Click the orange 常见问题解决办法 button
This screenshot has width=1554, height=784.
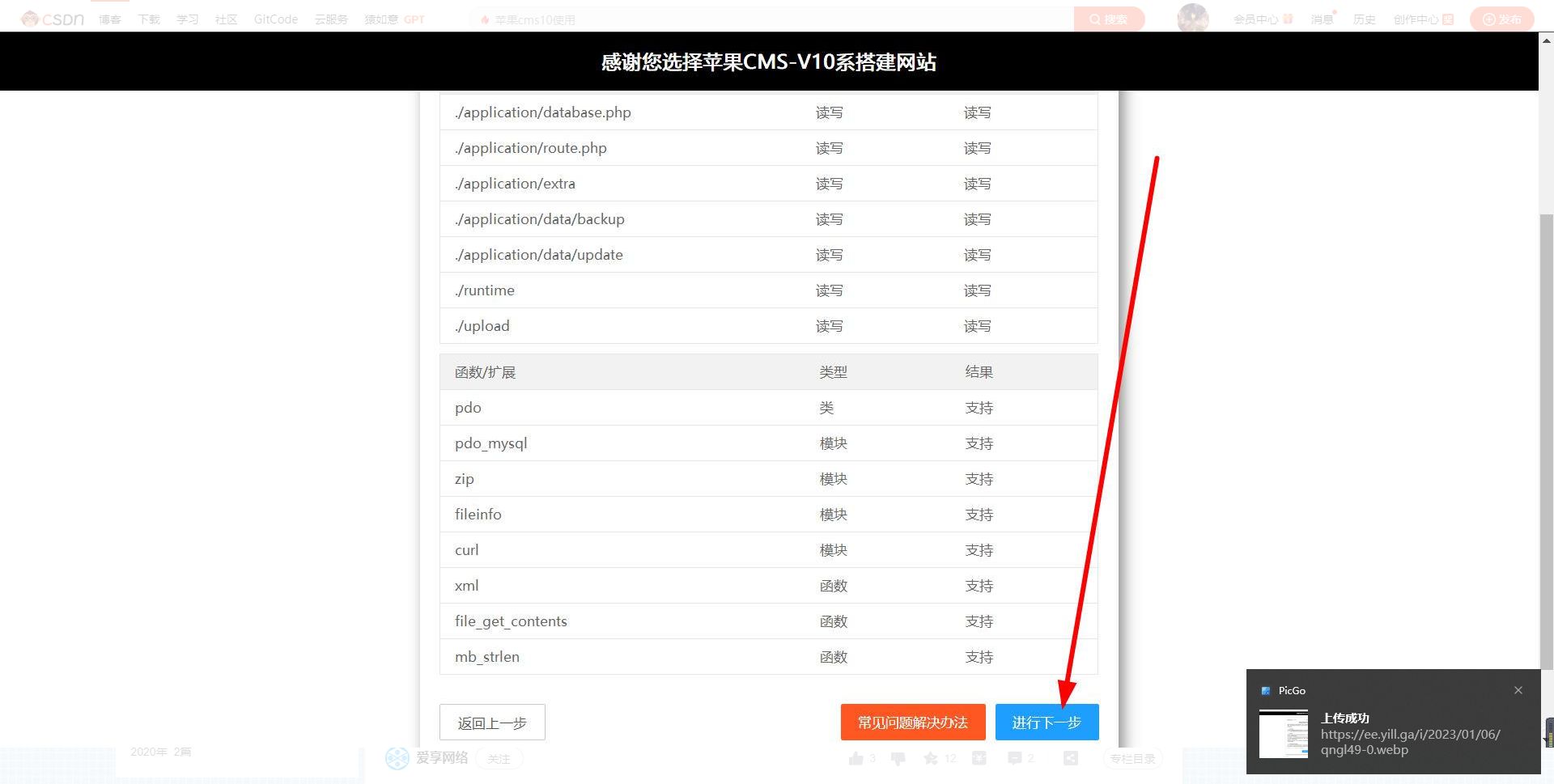coord(913,723)
